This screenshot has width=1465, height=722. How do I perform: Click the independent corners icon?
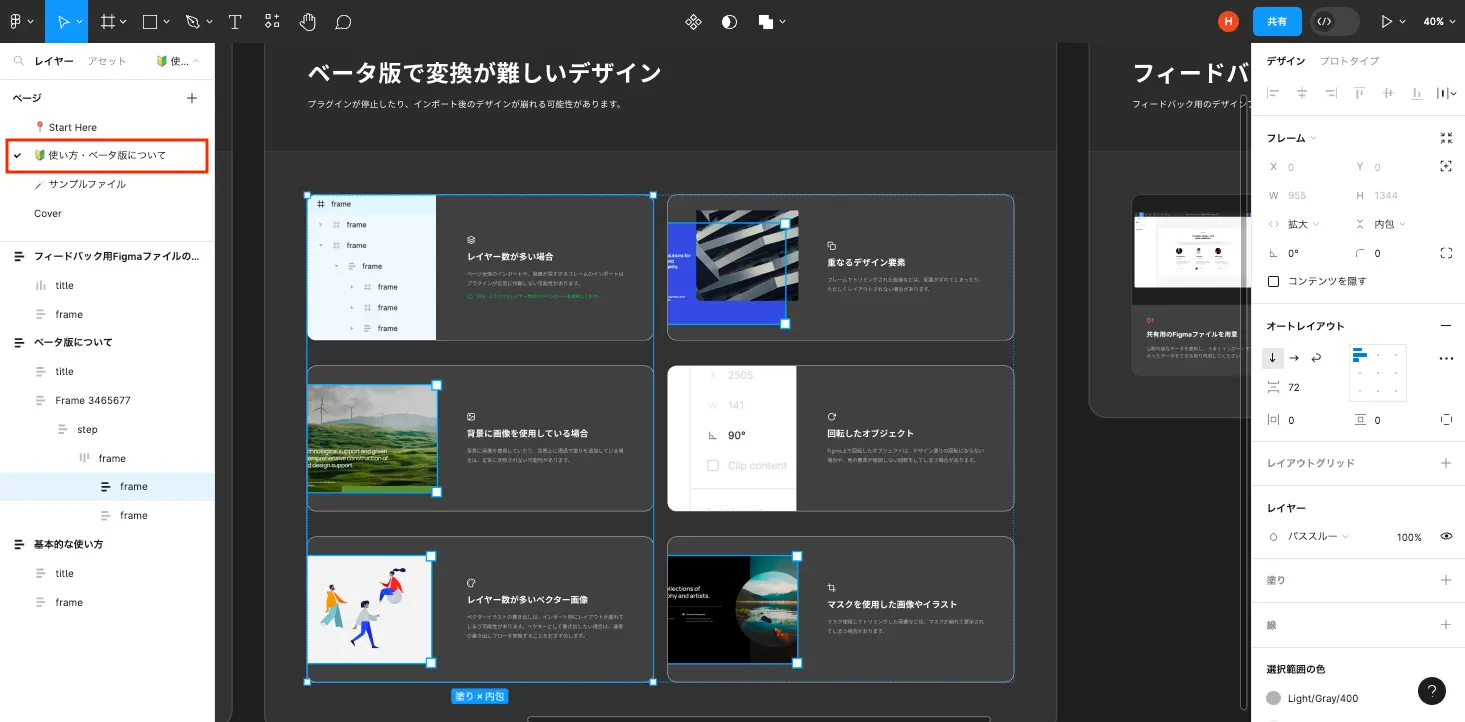tap(1446, 253)
